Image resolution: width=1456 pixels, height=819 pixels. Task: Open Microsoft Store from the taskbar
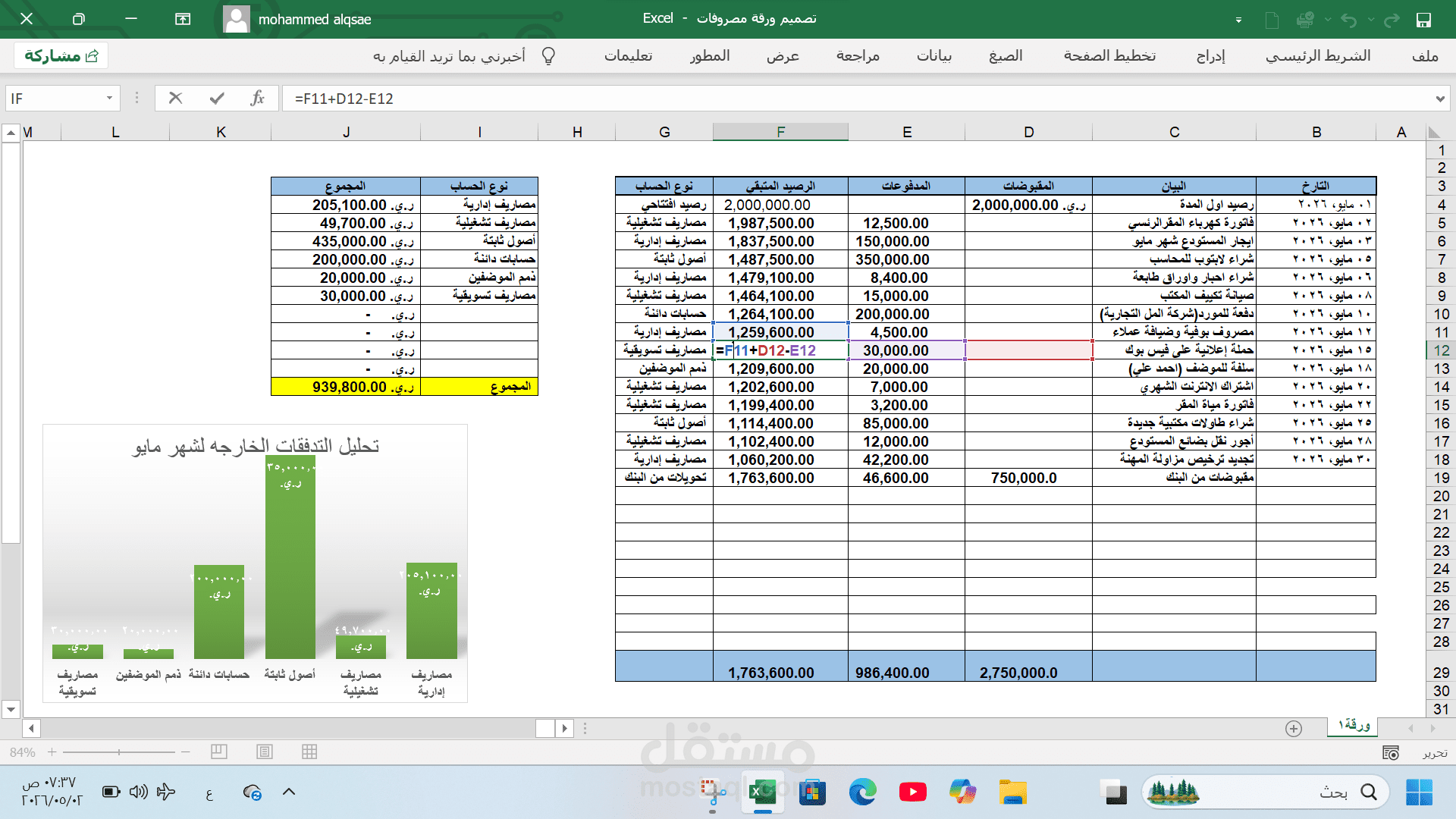tap(812, 792)
